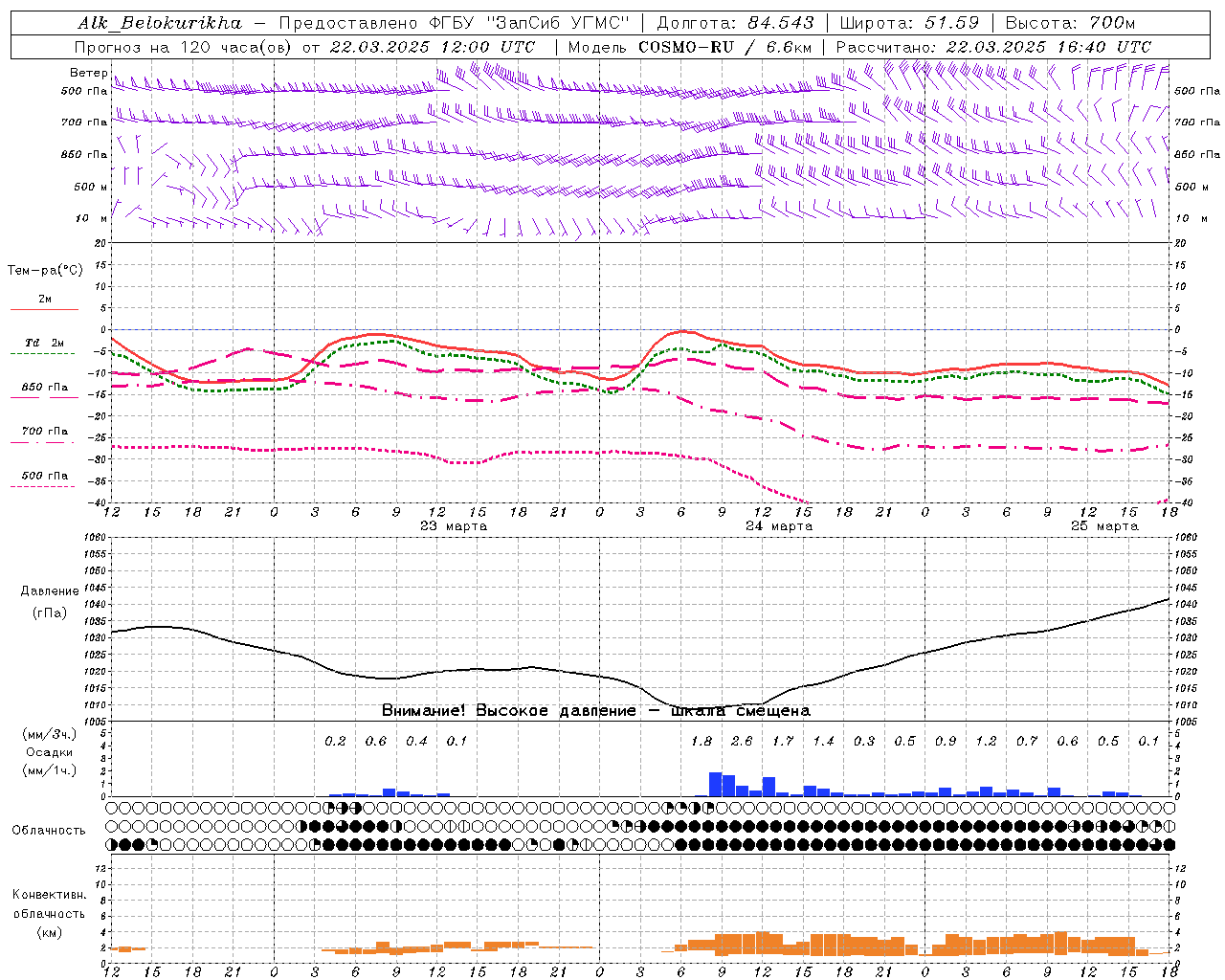
Task: Click the Тем-ра(°C) temperature axis title
Action: [46, 271]
